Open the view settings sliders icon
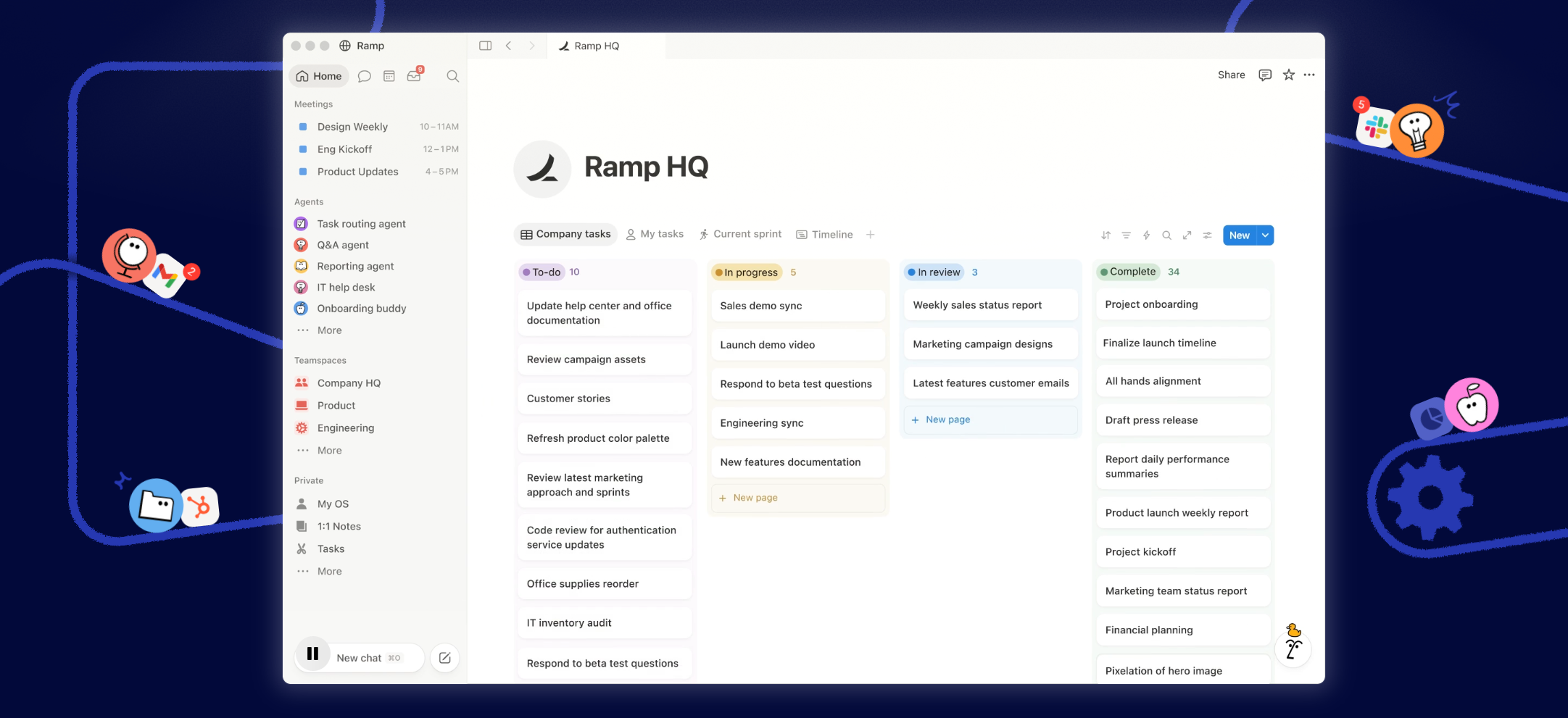 click(x=1207, y=235)
